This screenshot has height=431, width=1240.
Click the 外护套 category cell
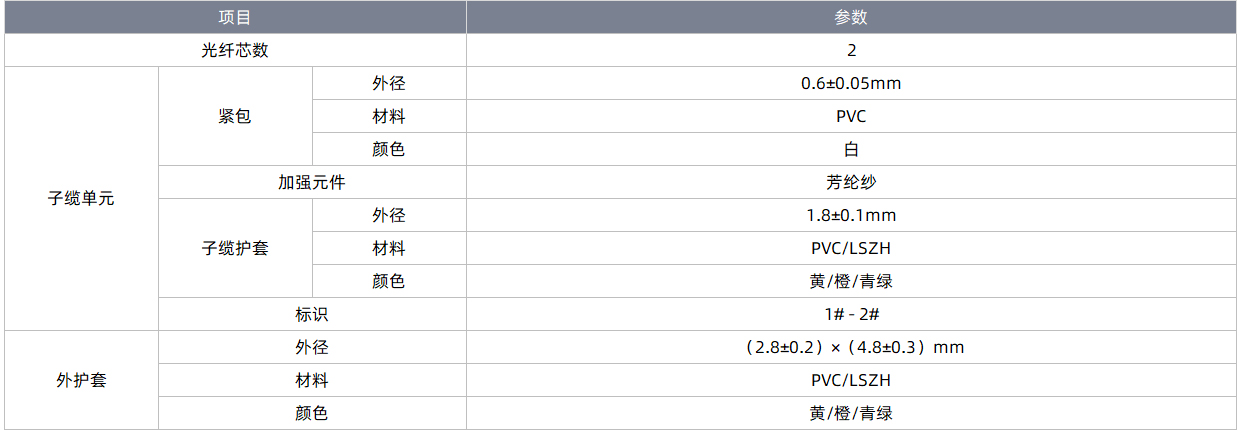point(82,381)
